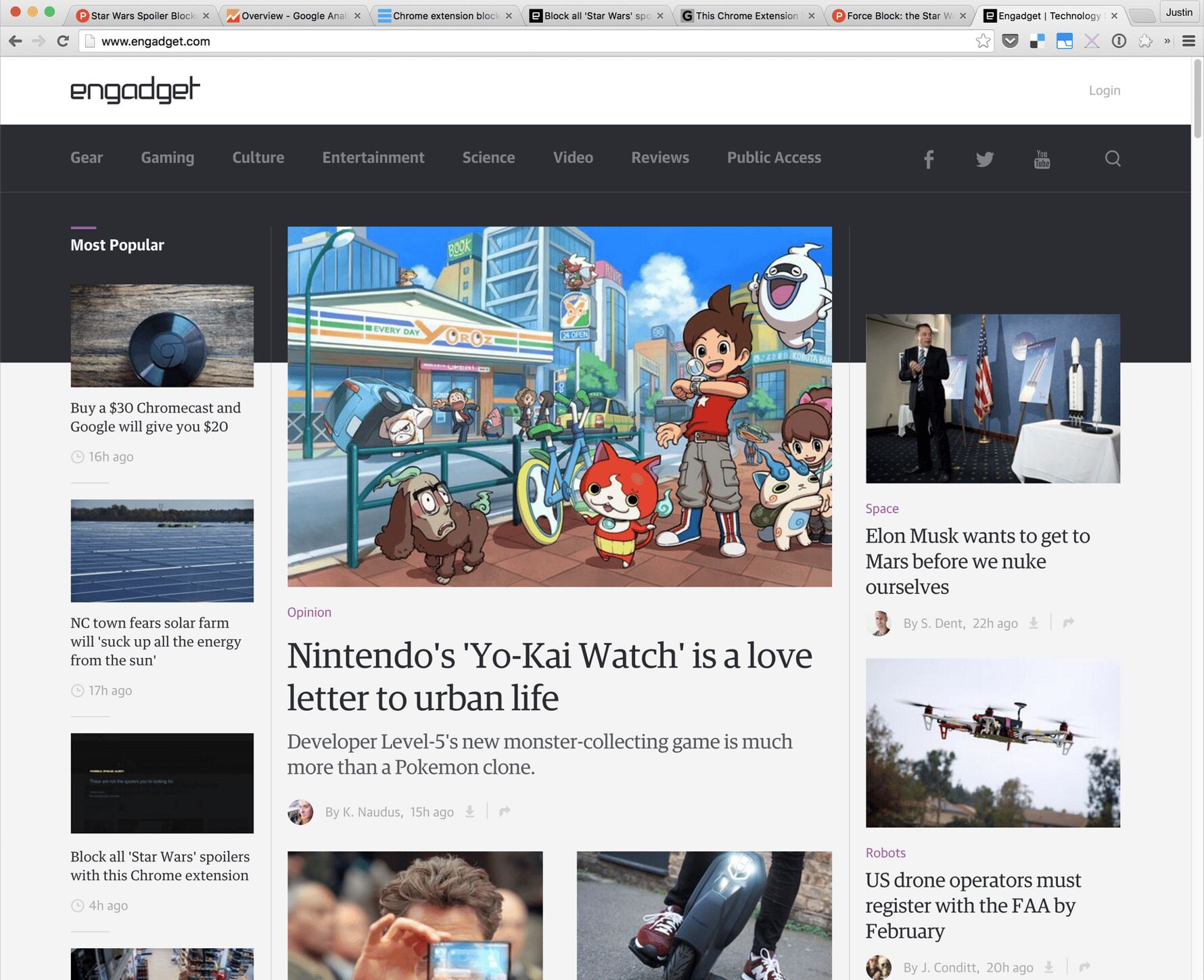Click the Pocket extension icon
1204x980 pixels.
(x=1010, y=41)
